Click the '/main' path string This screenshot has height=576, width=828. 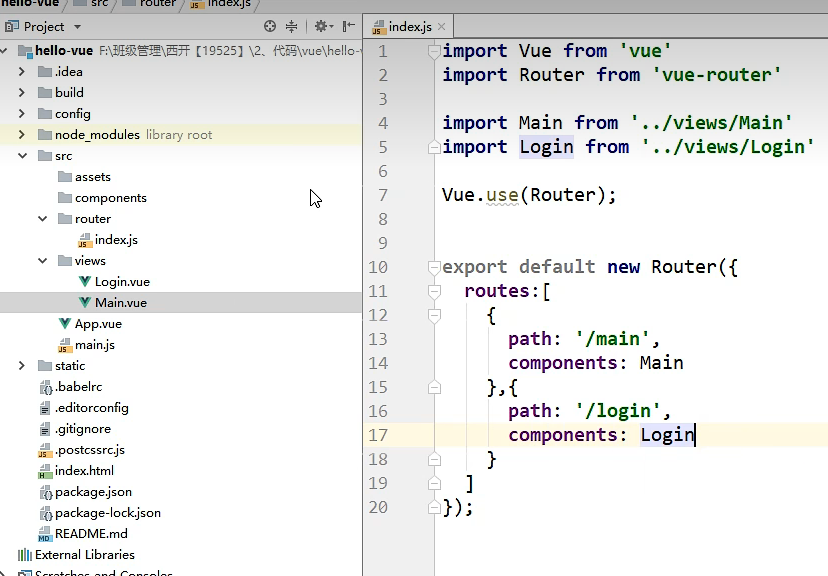[x=612, y=339]
